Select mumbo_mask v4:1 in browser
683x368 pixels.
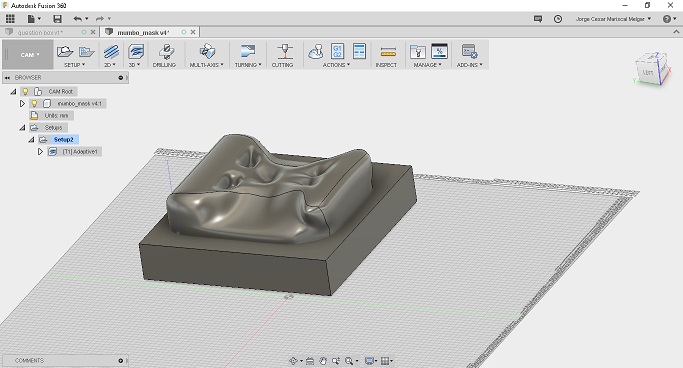(x=79, y=104)
